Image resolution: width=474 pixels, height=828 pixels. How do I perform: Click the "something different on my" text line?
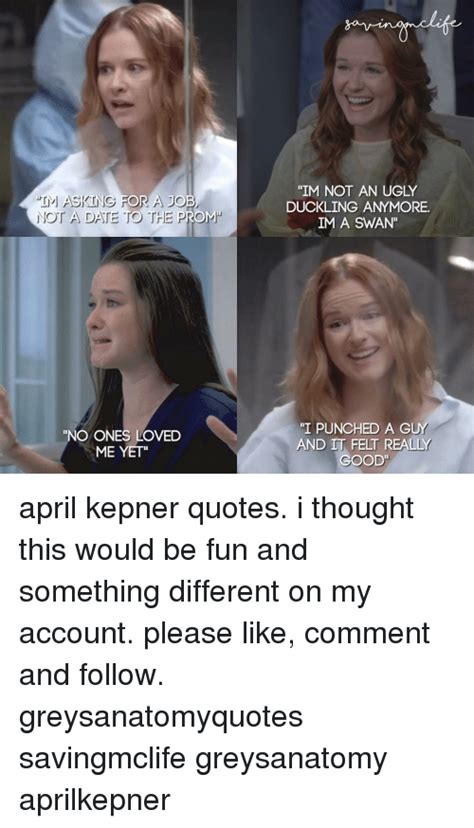coord(195,592)
